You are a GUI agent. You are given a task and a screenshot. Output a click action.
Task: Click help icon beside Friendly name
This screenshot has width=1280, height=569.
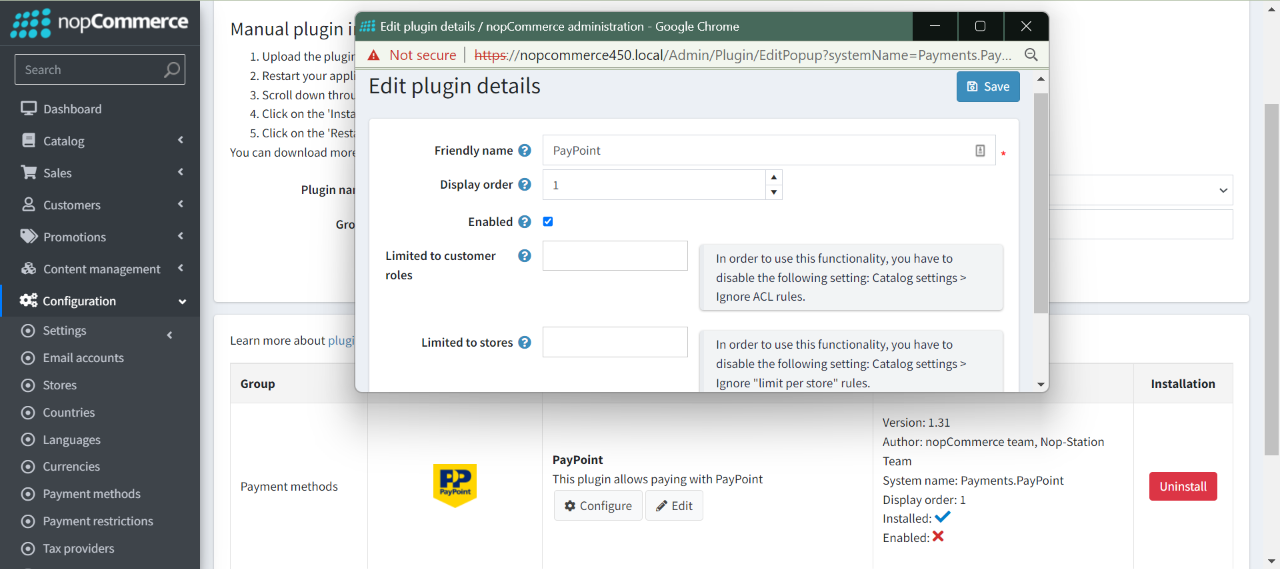(524, 151)
